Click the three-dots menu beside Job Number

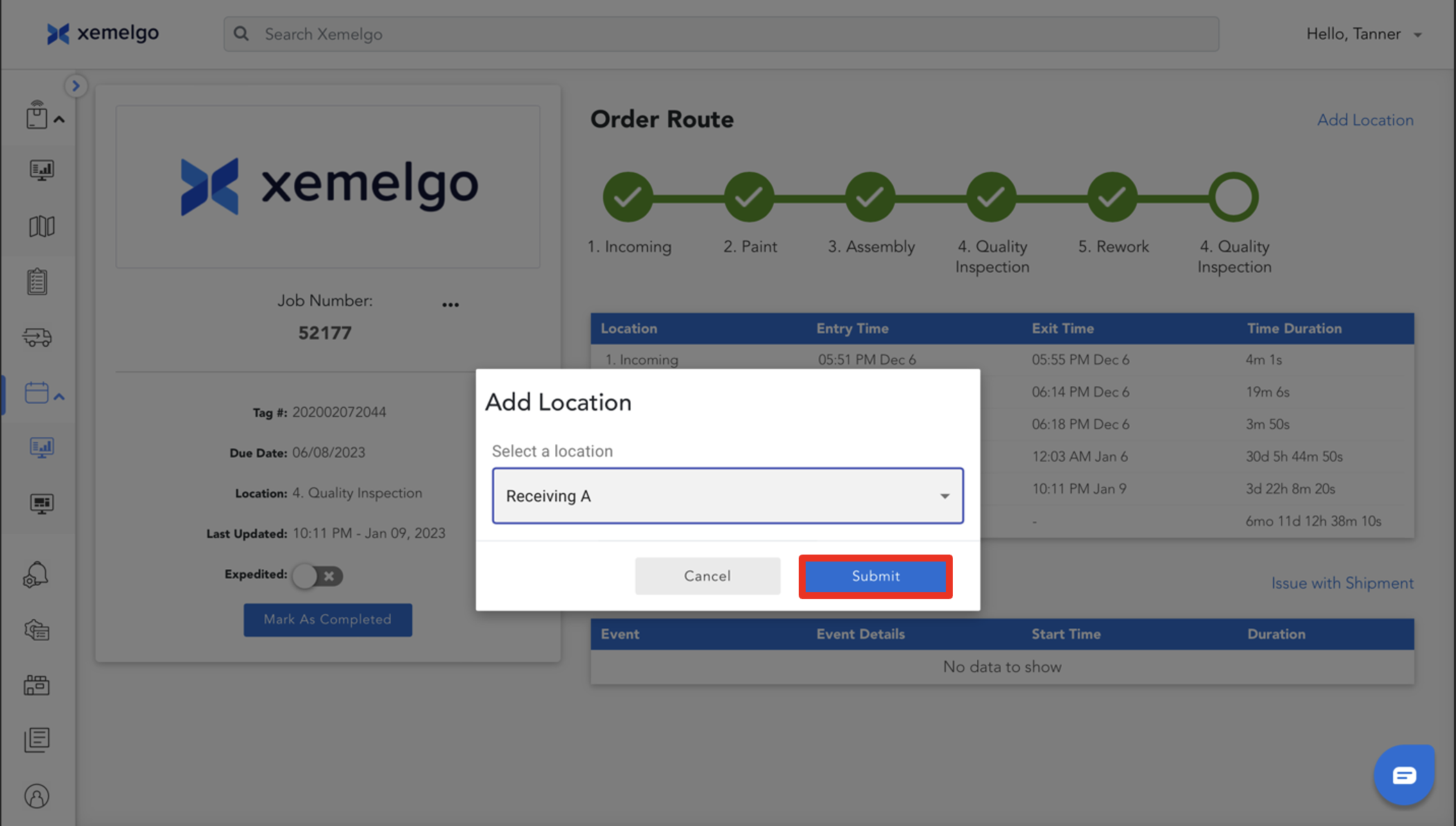coord(450,305)
